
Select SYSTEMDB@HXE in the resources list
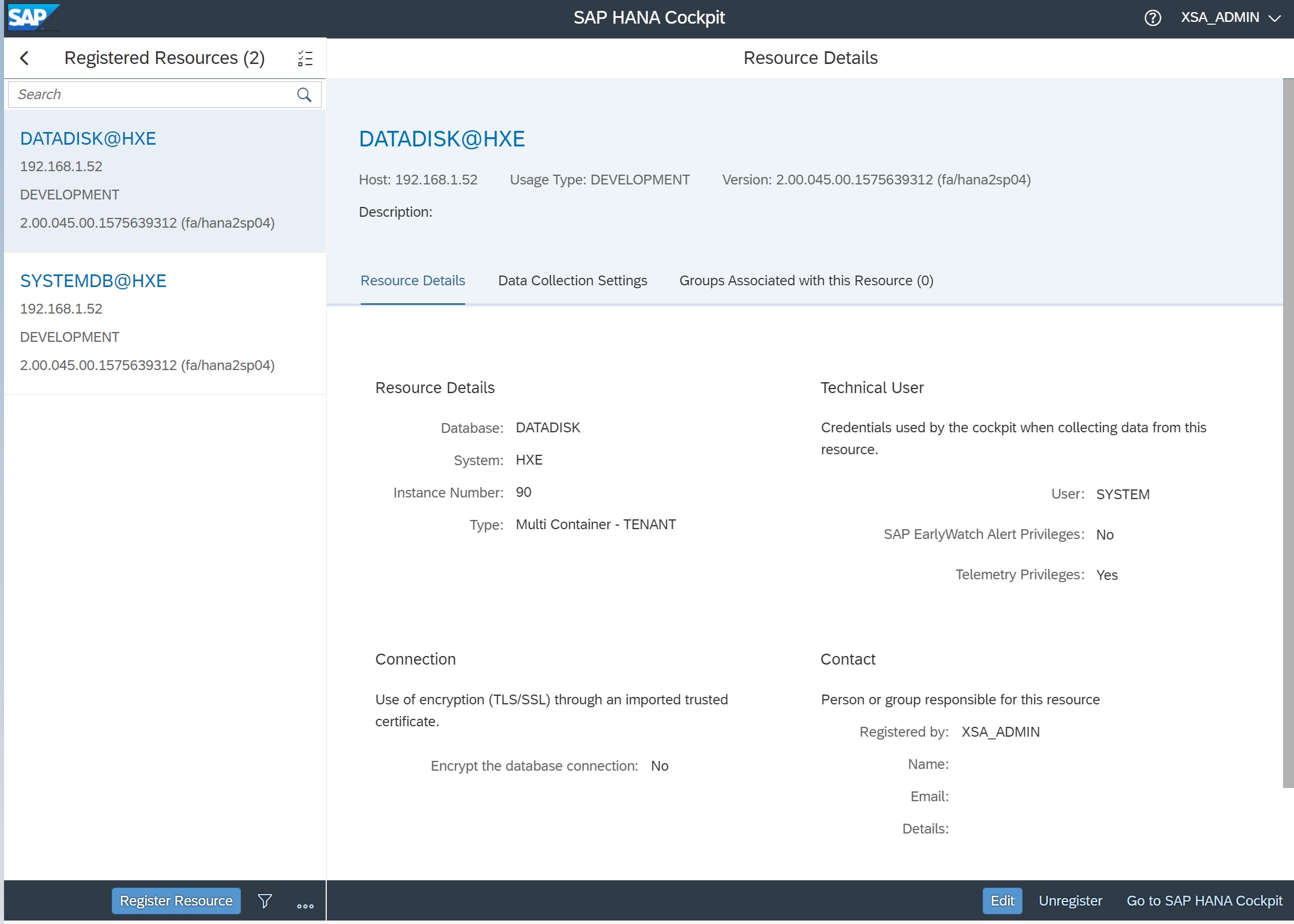click(x=165, y=323)
